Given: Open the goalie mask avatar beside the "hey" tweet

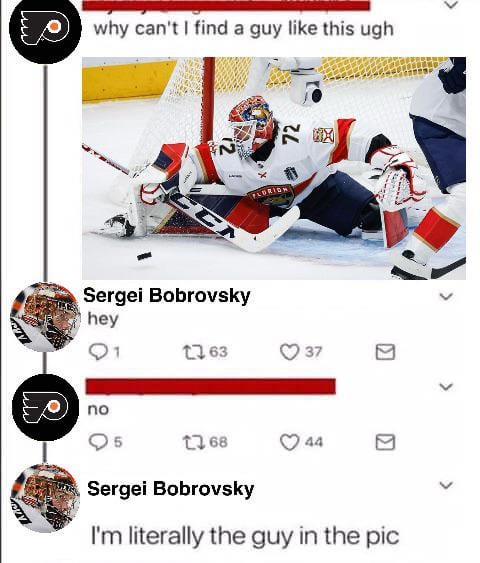Looking at the screenshot, I should point(46,317).
